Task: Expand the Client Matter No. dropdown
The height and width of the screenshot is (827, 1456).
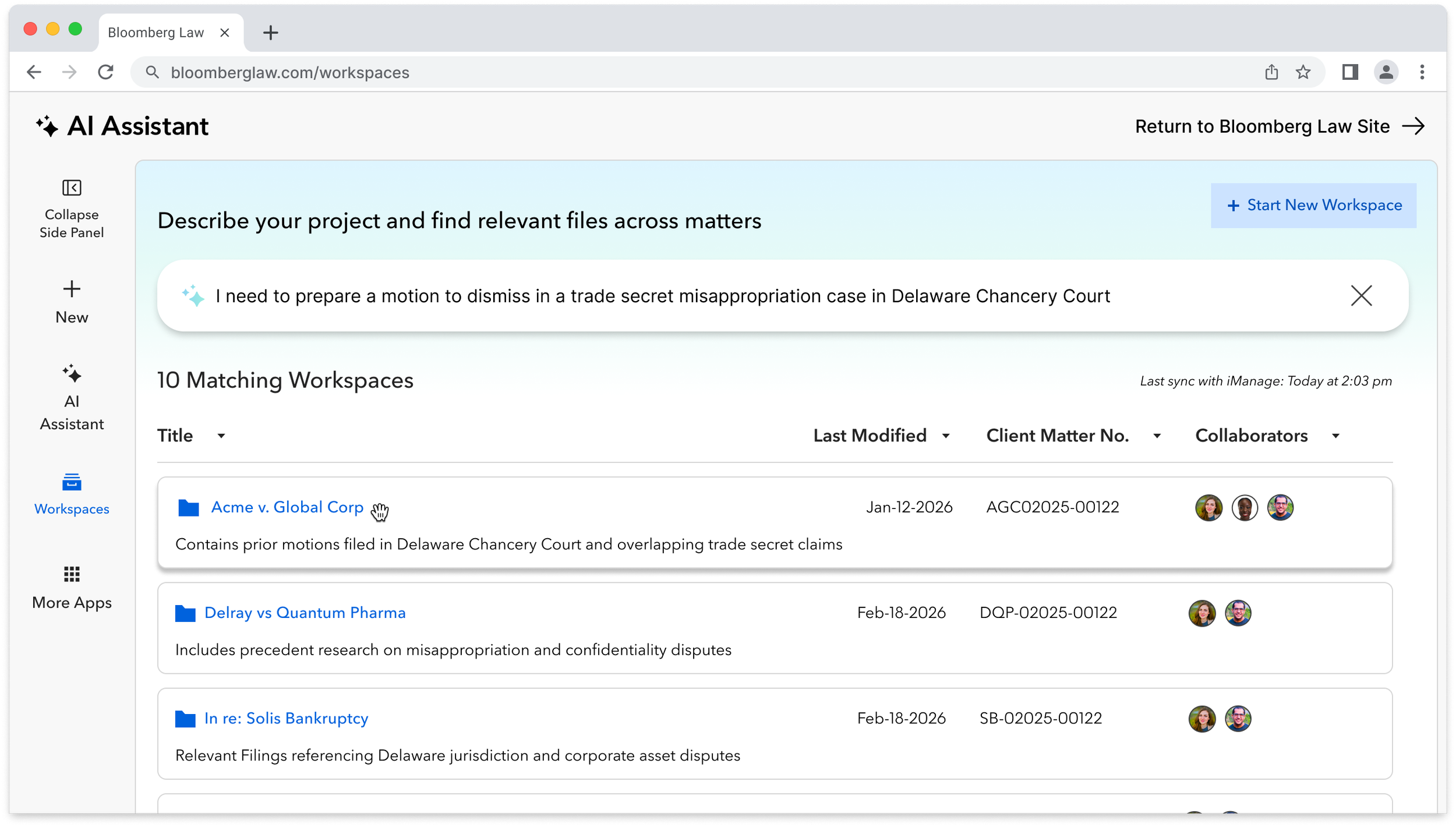Action: point(1158,436)
